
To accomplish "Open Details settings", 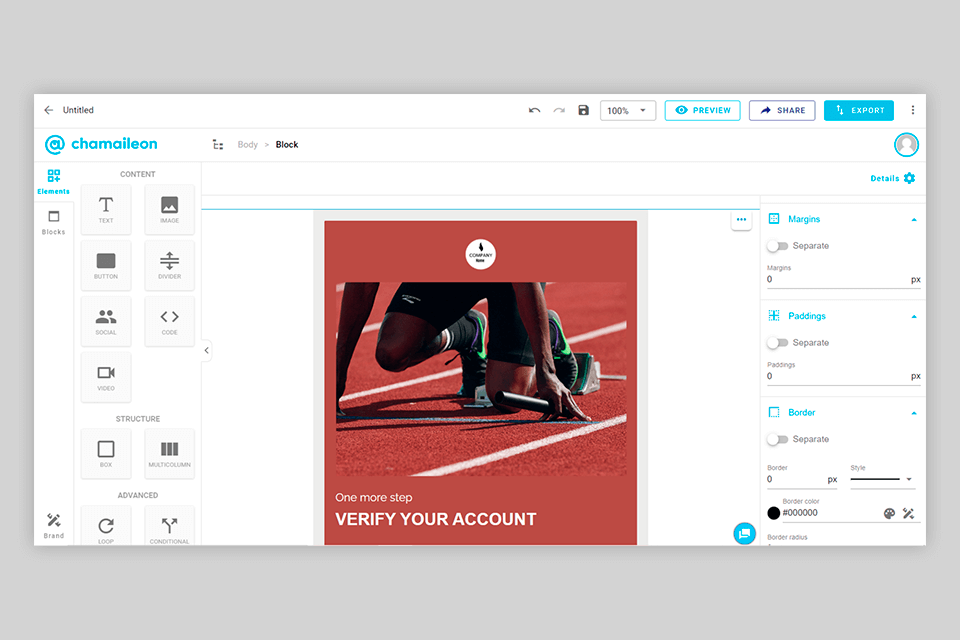I will coord(893,178).
